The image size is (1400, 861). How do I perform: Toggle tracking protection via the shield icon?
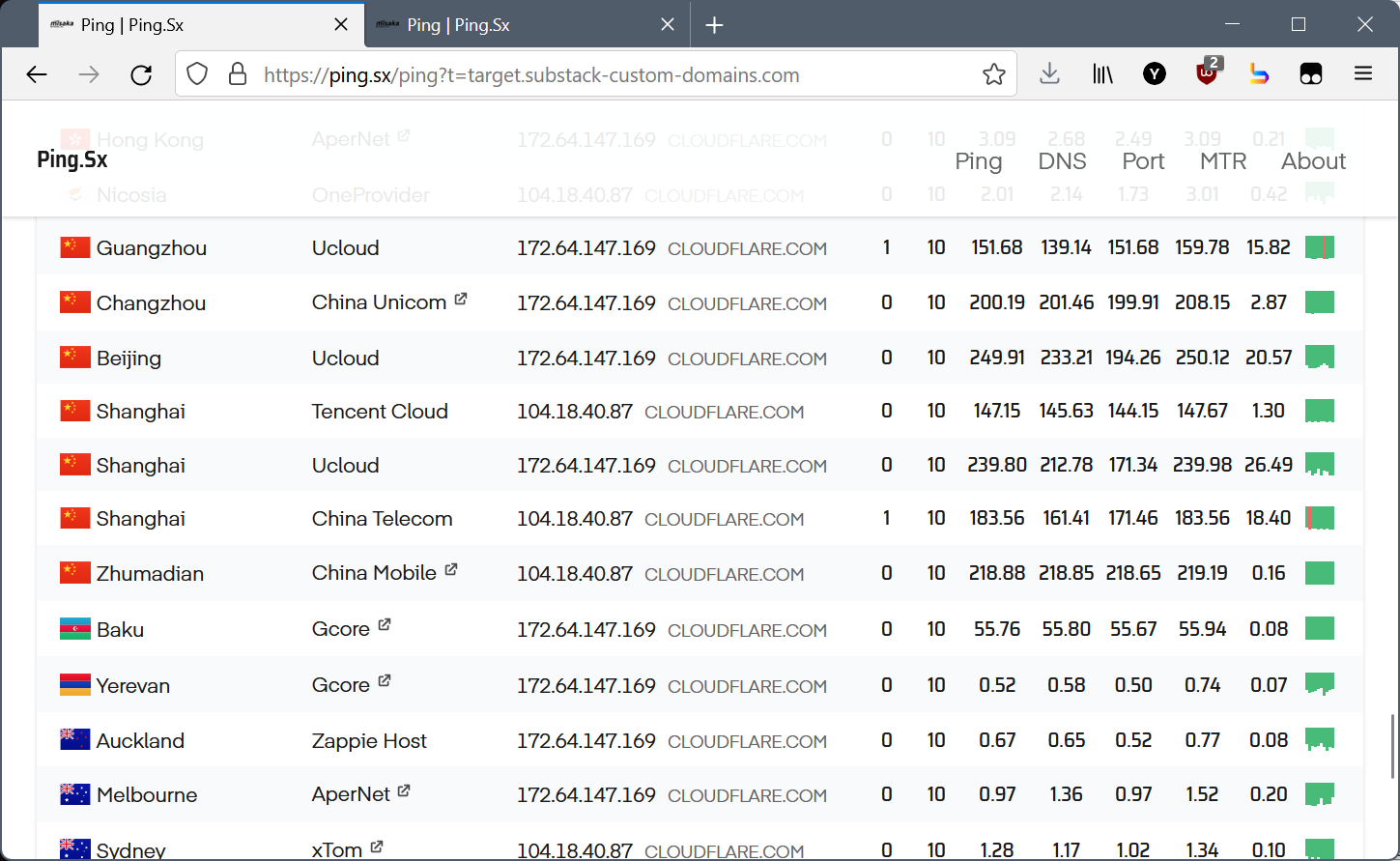[196, 73]
